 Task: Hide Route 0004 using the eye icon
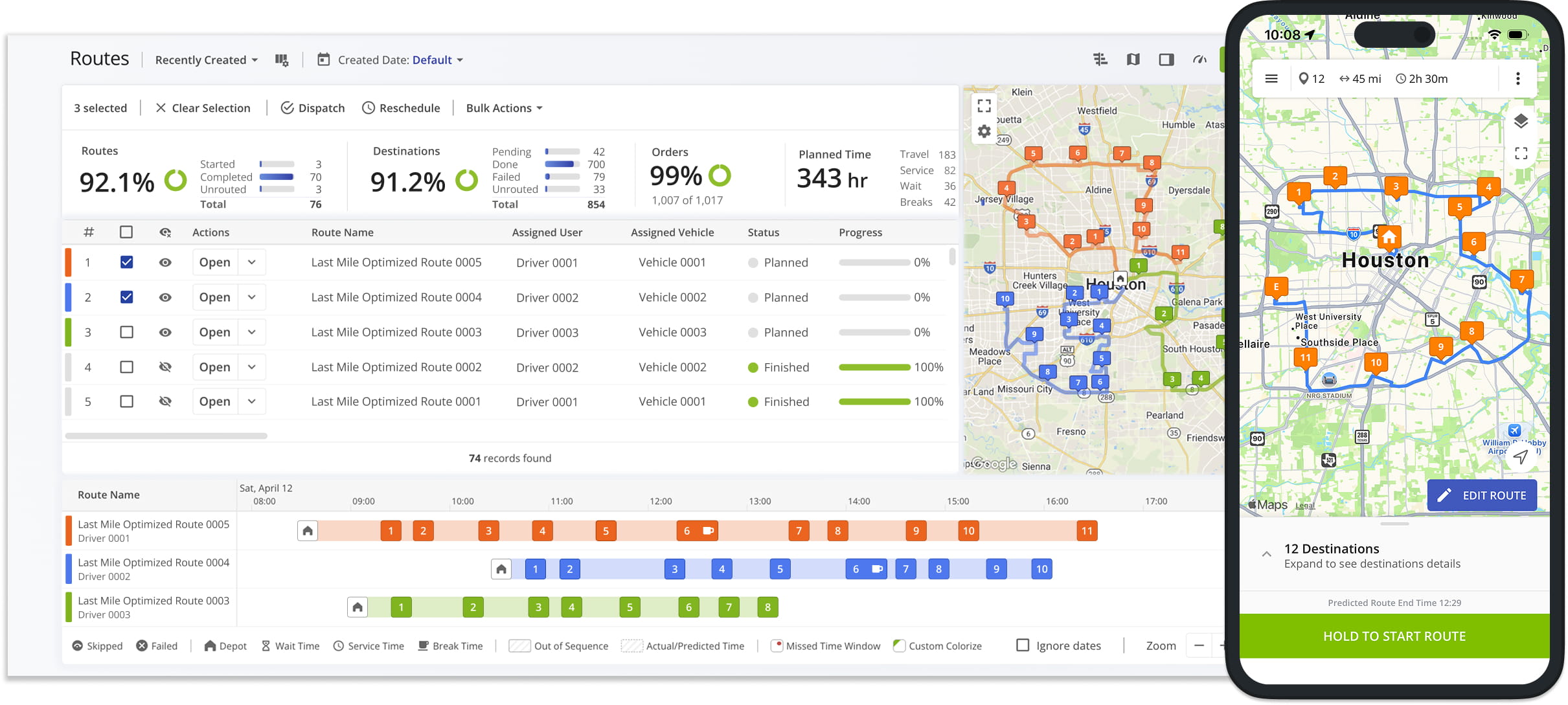pos(165,297)
